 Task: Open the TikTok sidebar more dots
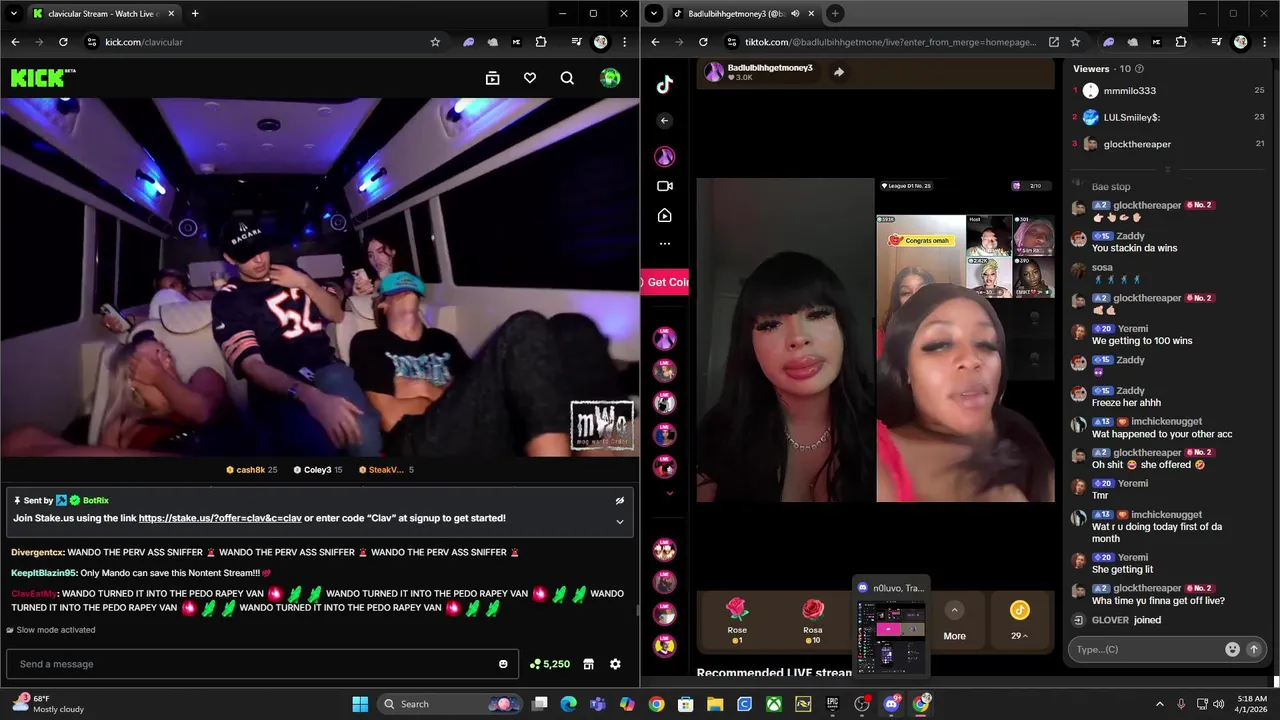coord(665,243)
